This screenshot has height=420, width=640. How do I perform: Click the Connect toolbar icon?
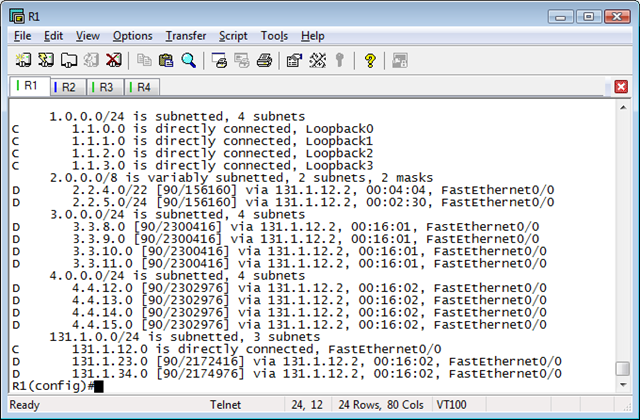click(x=23, y=60)
